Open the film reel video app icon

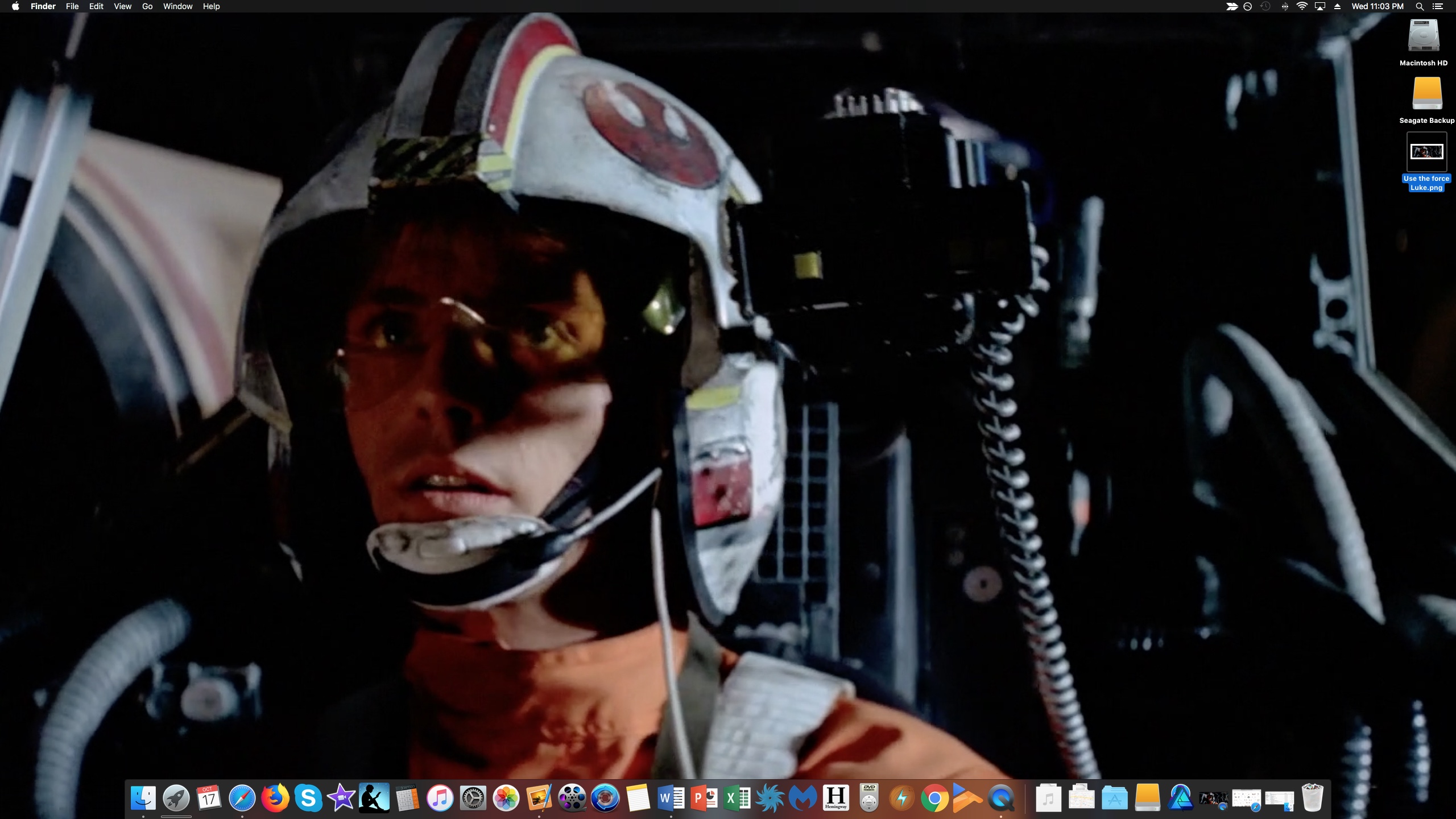[x=572, y=798]
